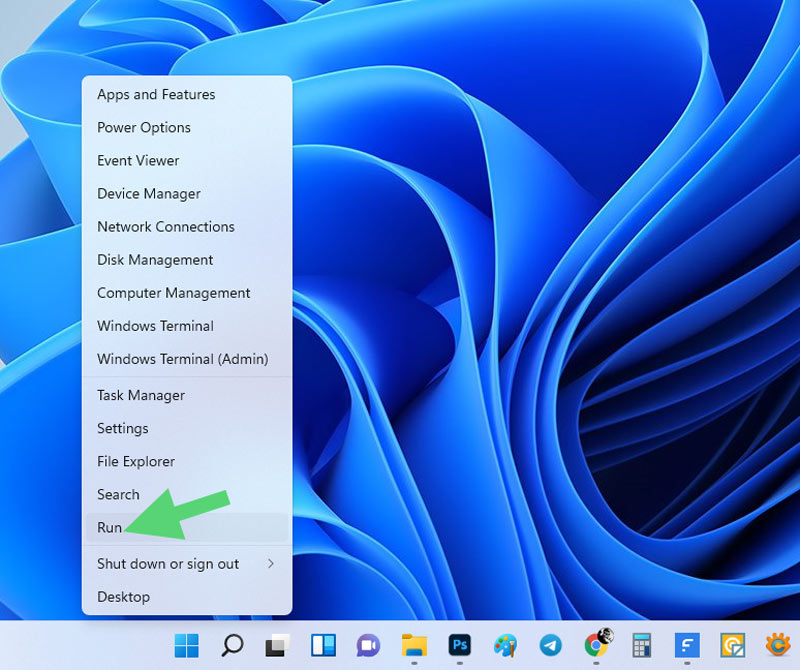
Task: Select Apps and Features menu item
Action: tap(156, 95)
